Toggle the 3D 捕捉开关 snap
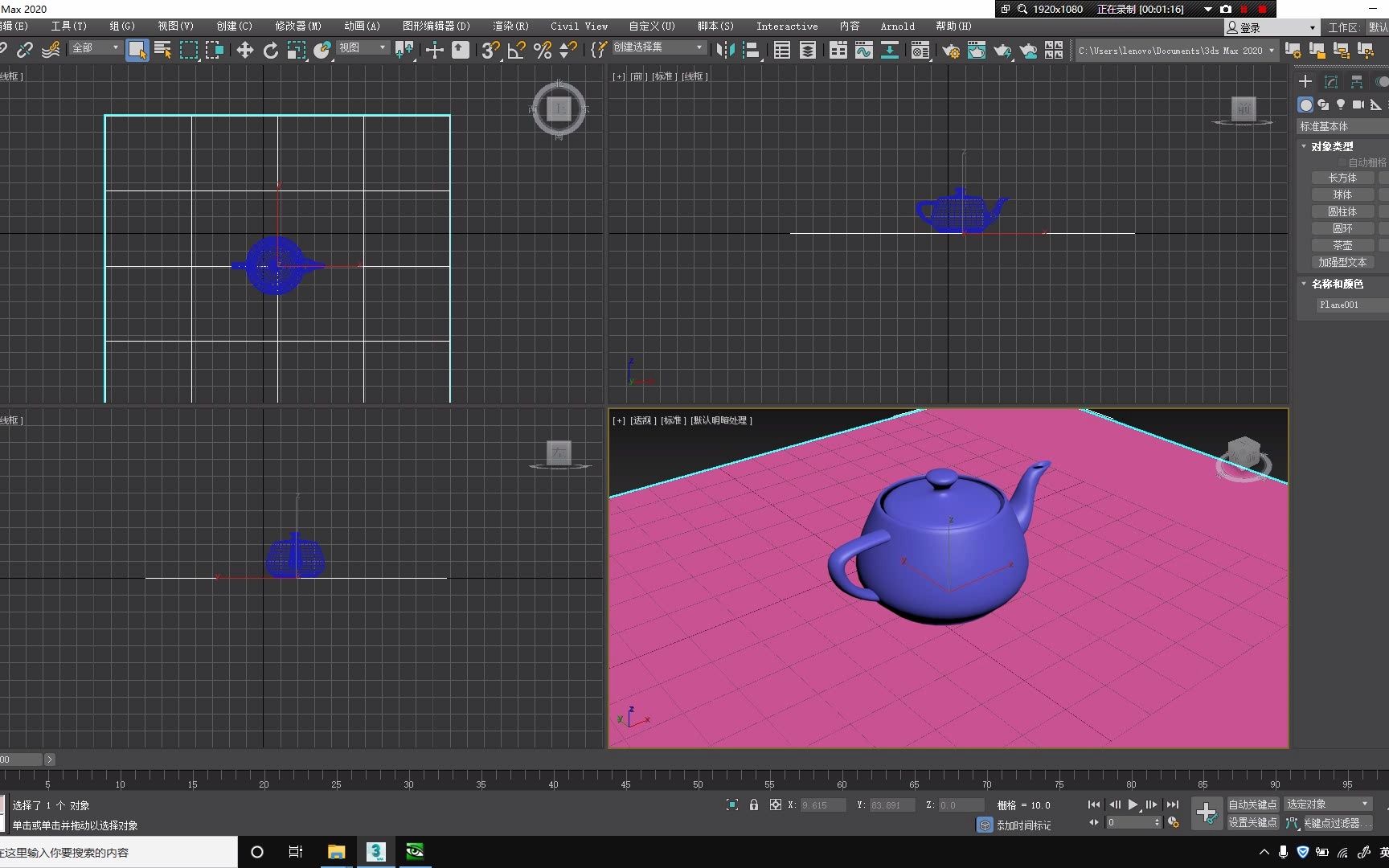This screenshot has width=1389, height=868. [490, 50]
